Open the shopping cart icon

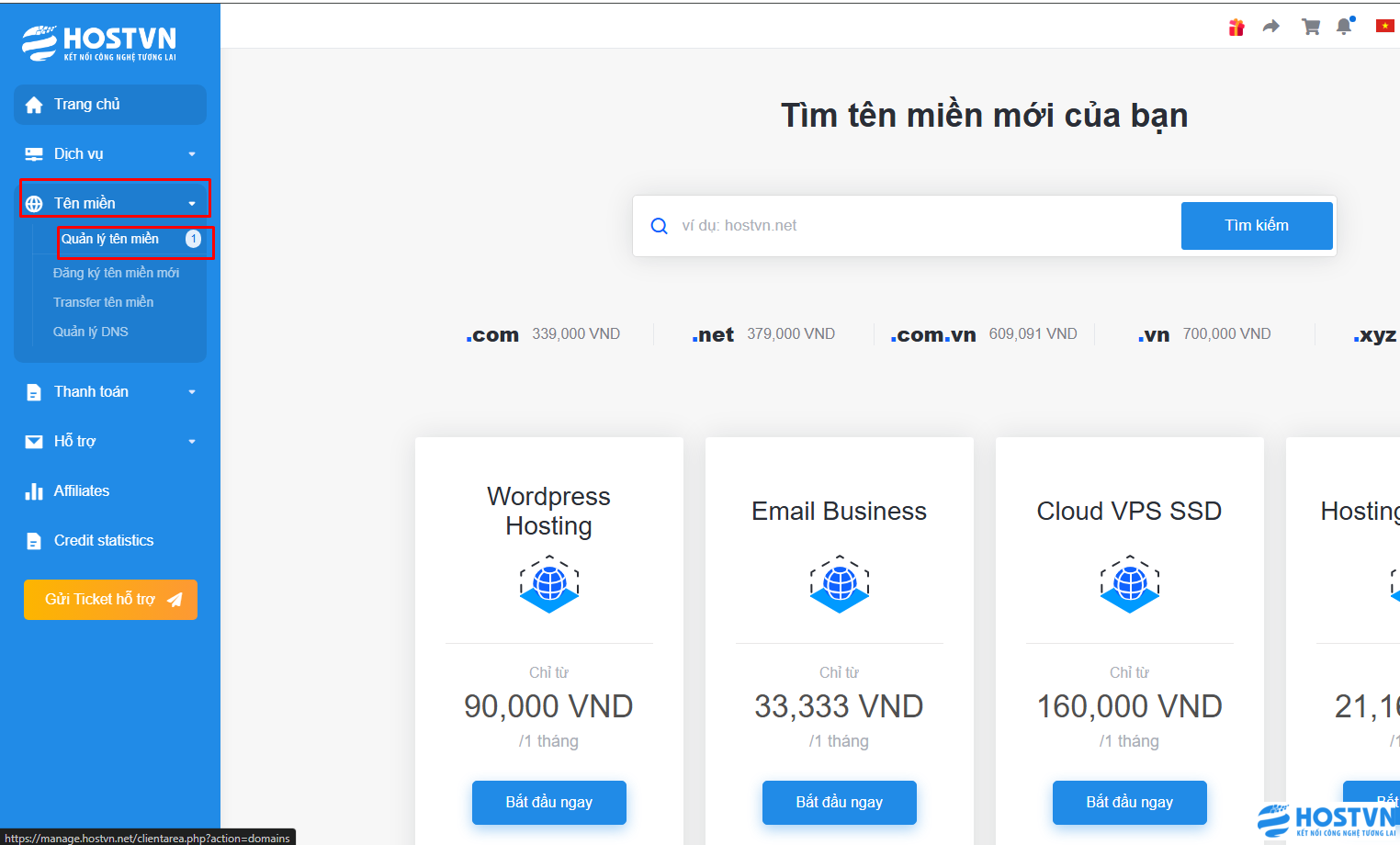coord(1311,27)
